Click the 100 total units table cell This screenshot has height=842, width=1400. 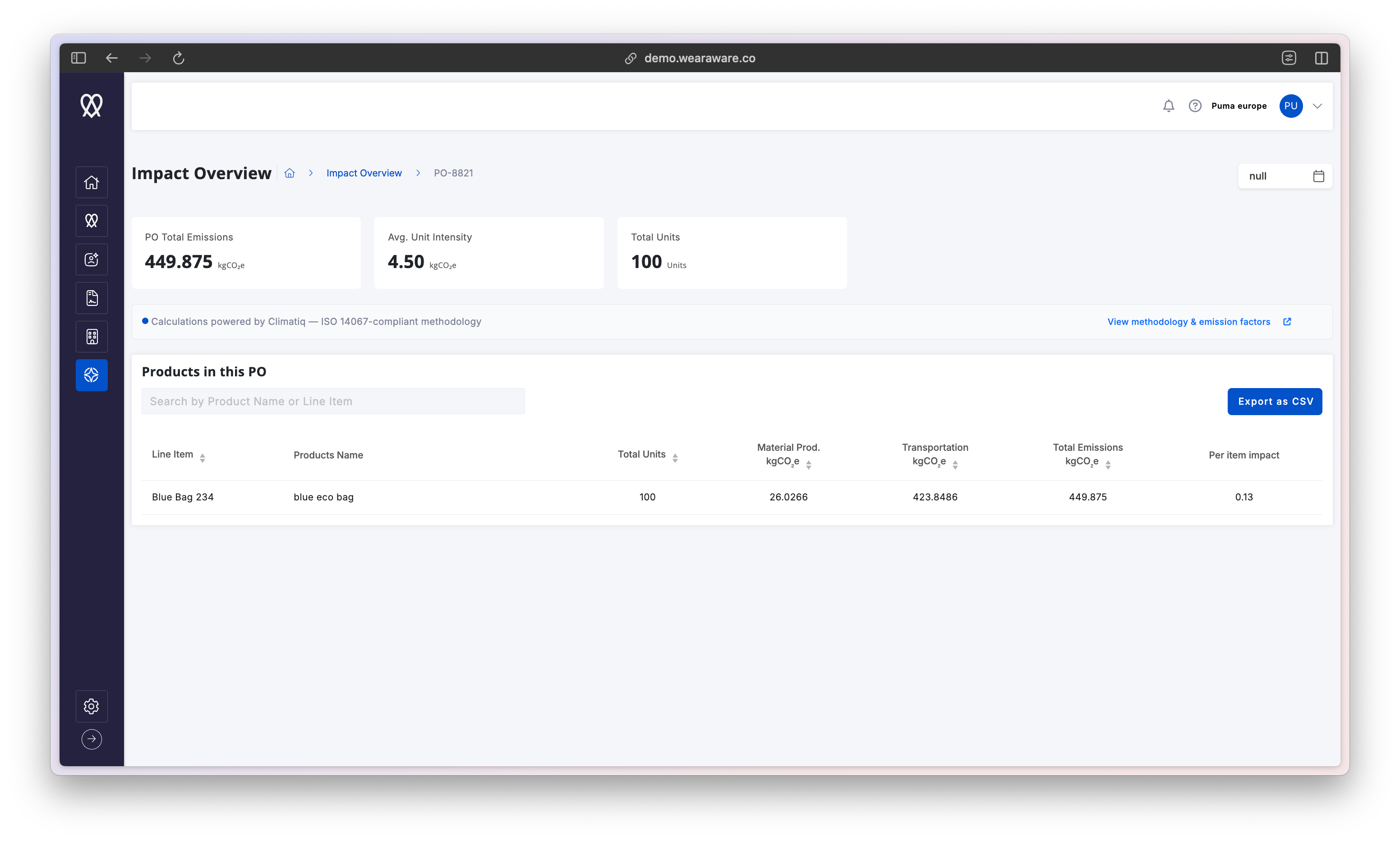click(647, 497)
